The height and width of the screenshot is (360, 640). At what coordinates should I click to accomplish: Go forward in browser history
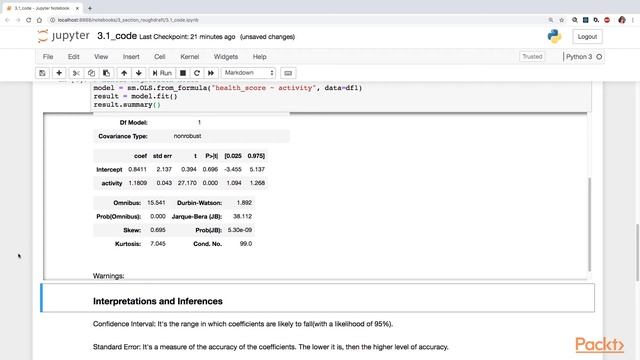(x=18, y=20)
